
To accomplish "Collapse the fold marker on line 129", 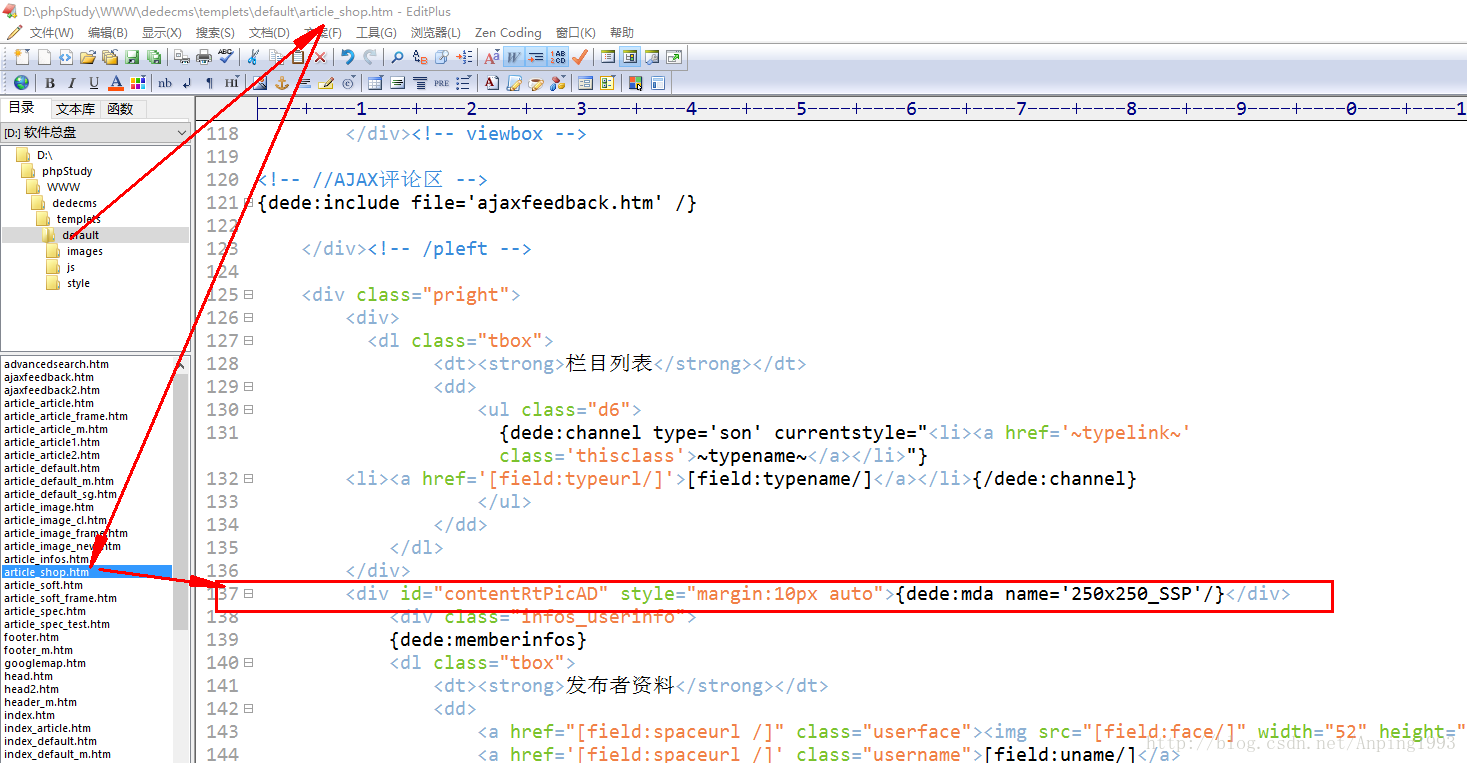I will (248, 387).
